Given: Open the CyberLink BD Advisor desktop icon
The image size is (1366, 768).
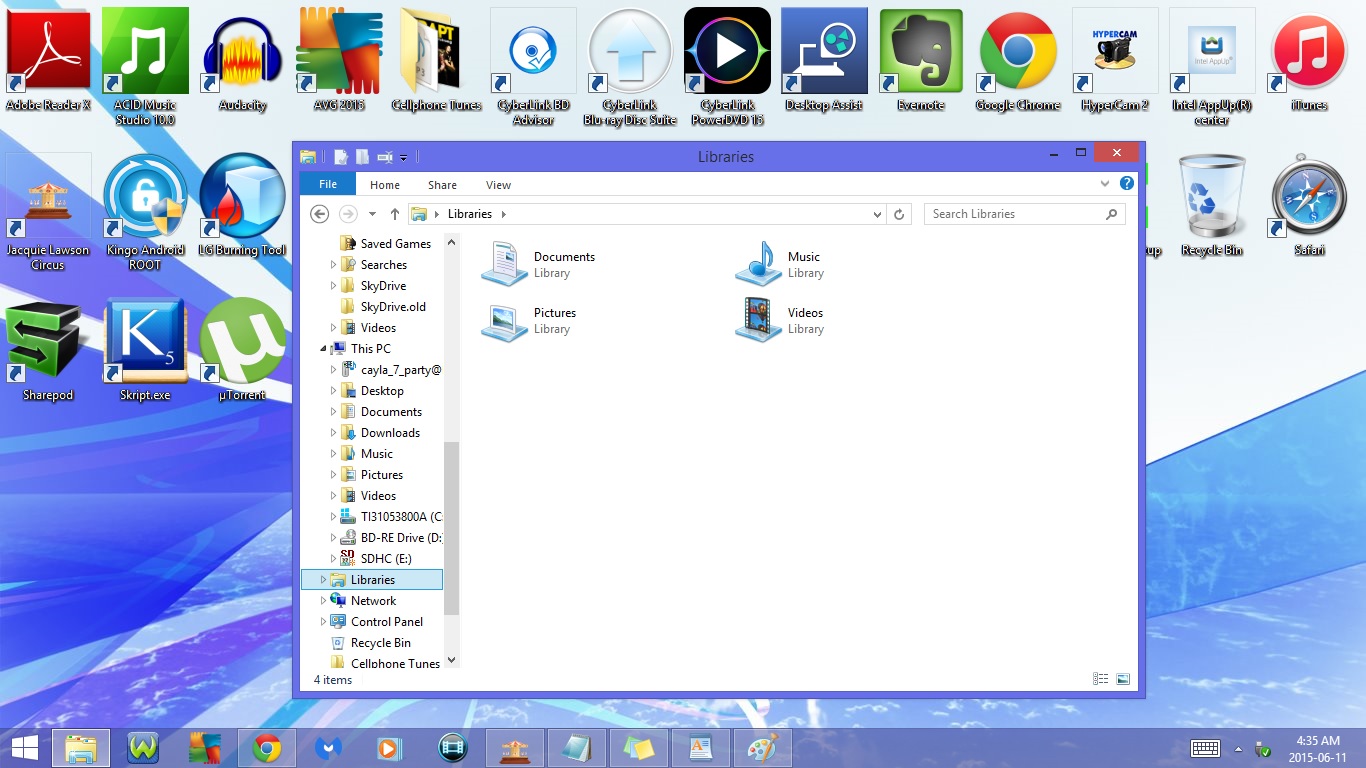Looking at the screenshot, I should [533, 65].
